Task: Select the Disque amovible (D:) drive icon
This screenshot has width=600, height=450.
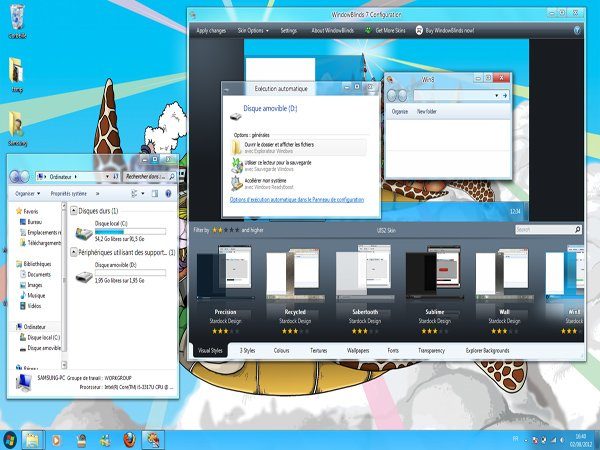Action: pyautogui.click(x=84, y=276)
